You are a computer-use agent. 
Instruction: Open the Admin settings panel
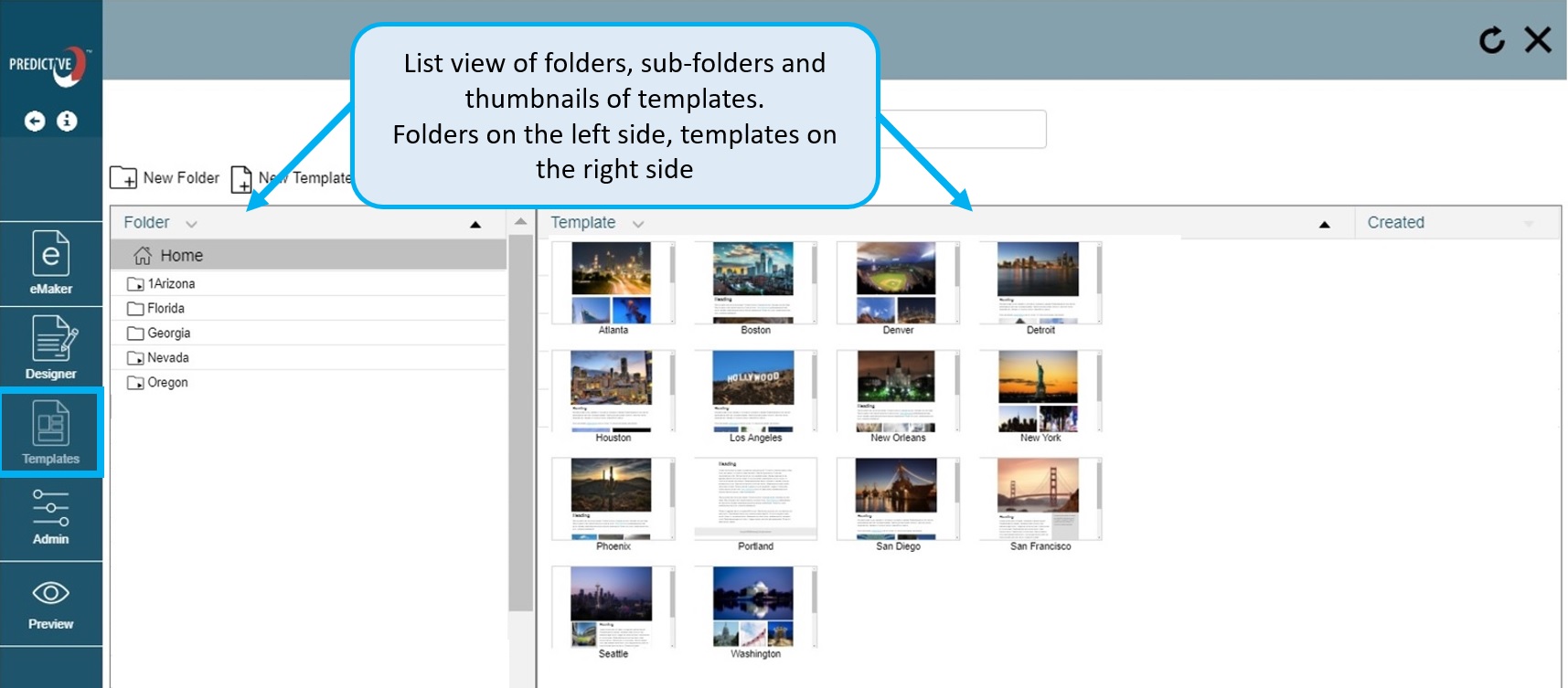[x=50, y=517]
